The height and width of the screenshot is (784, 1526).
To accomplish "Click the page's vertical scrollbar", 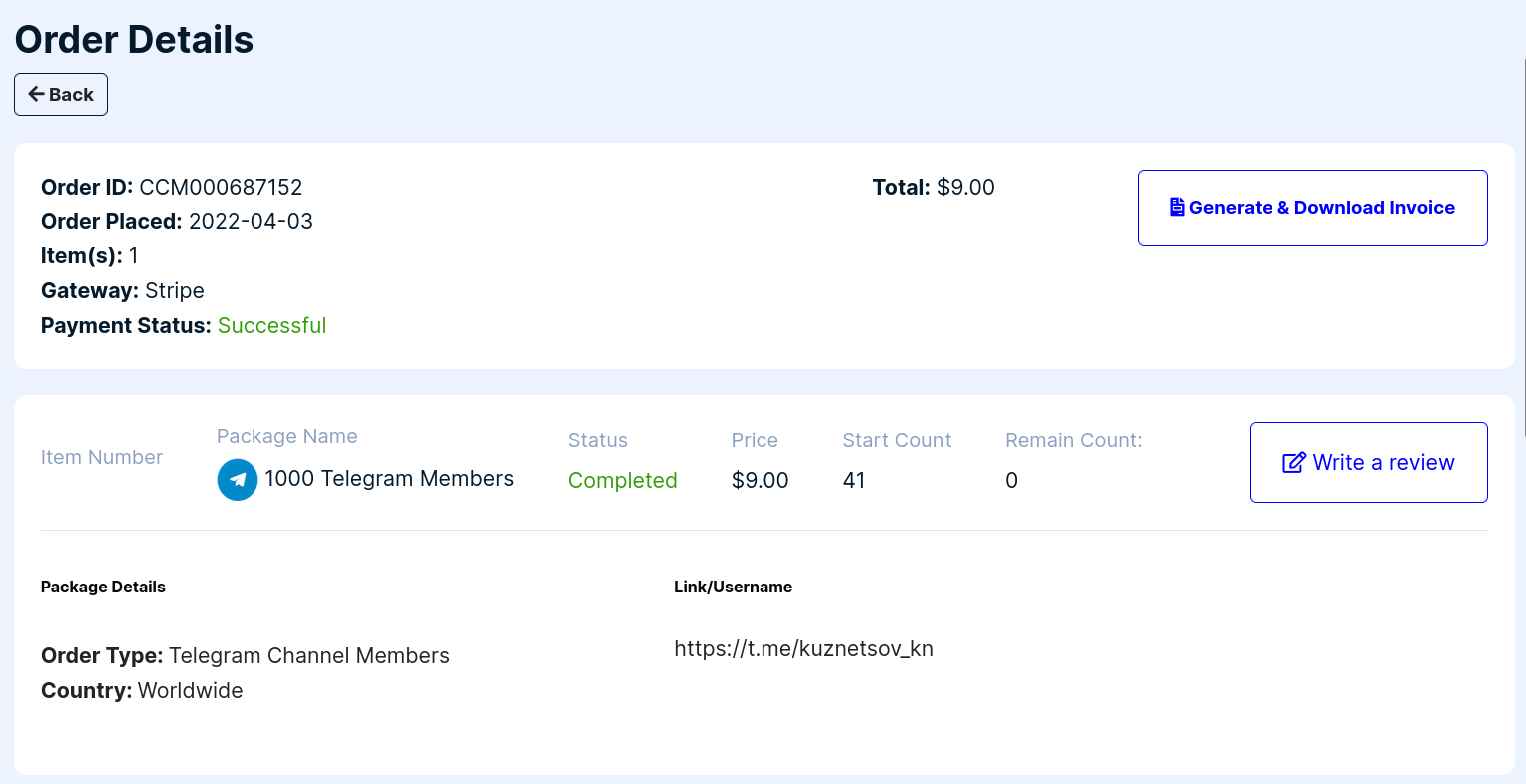I will click(1523, 249).
